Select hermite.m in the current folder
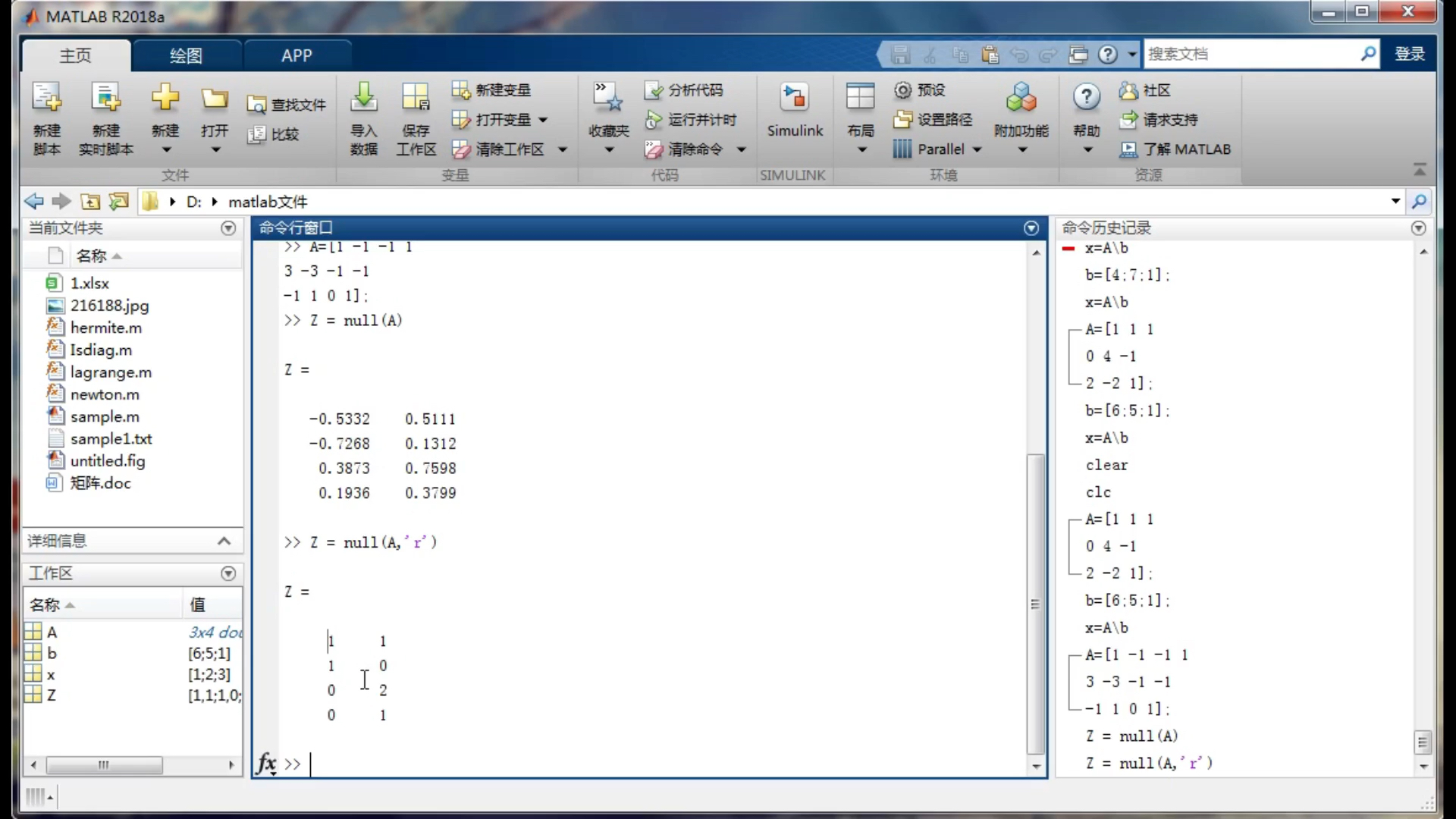 (x=105, y=328)
